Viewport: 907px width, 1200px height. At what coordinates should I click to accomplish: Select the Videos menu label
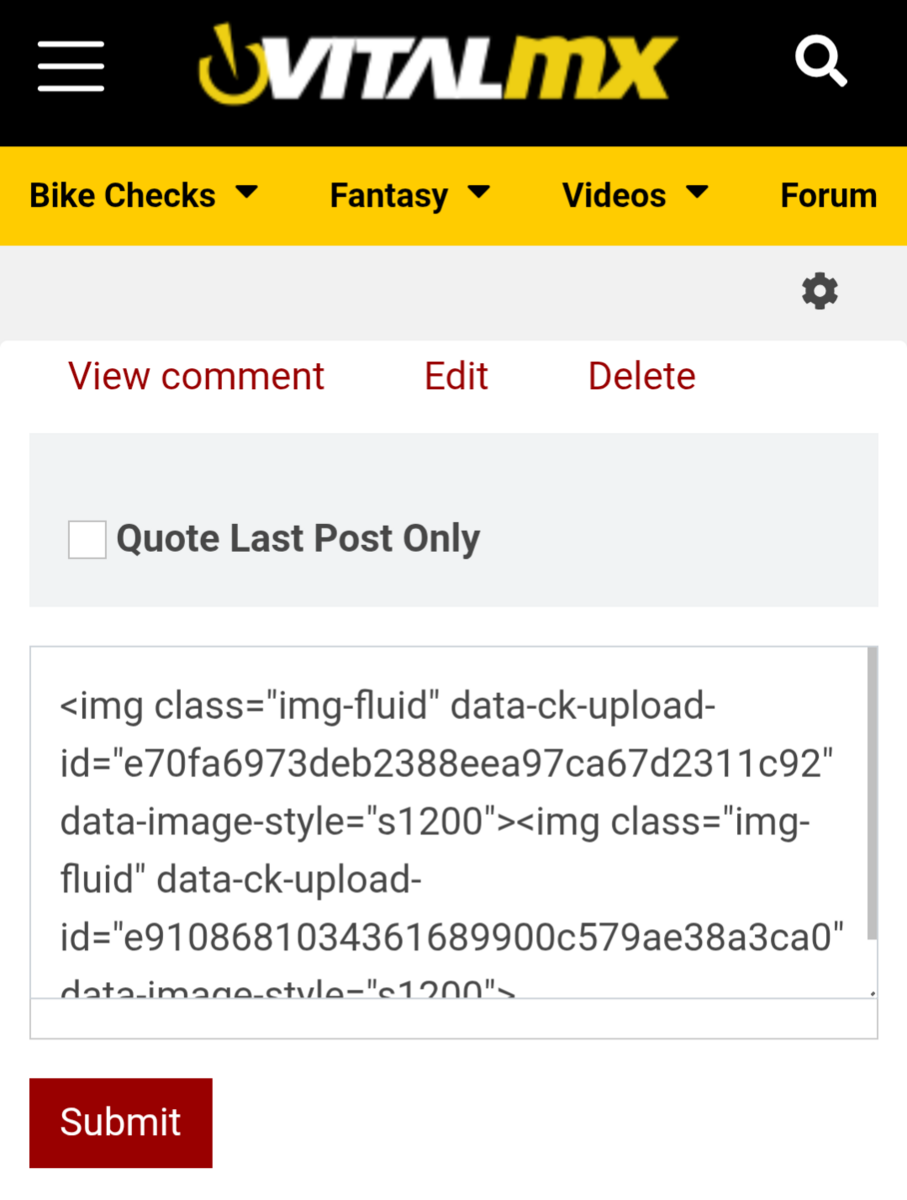(x=613, y=196)
